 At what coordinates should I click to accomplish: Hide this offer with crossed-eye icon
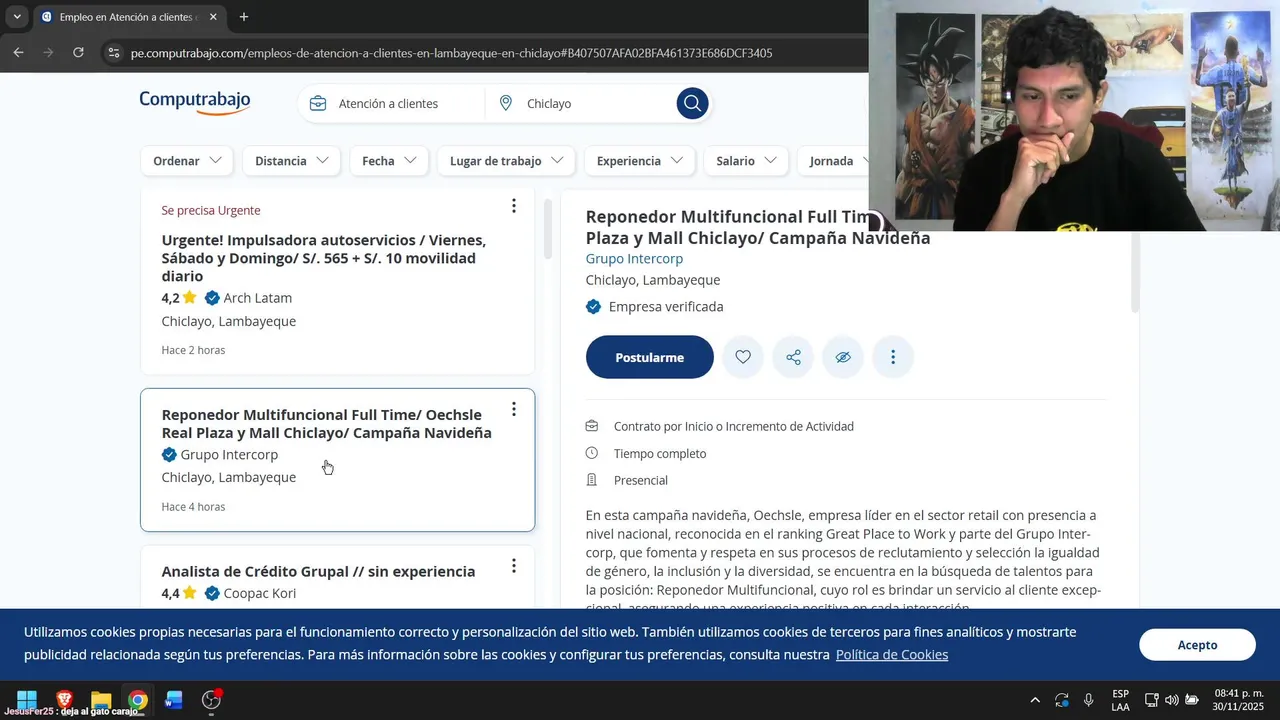pos(843,357)
